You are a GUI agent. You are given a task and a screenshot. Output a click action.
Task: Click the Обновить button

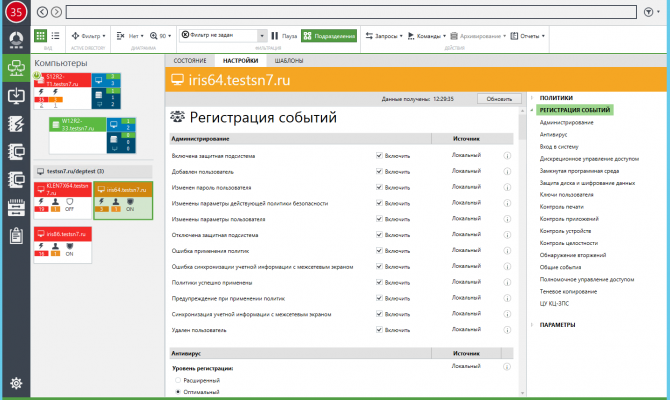[x=499, y=99]
